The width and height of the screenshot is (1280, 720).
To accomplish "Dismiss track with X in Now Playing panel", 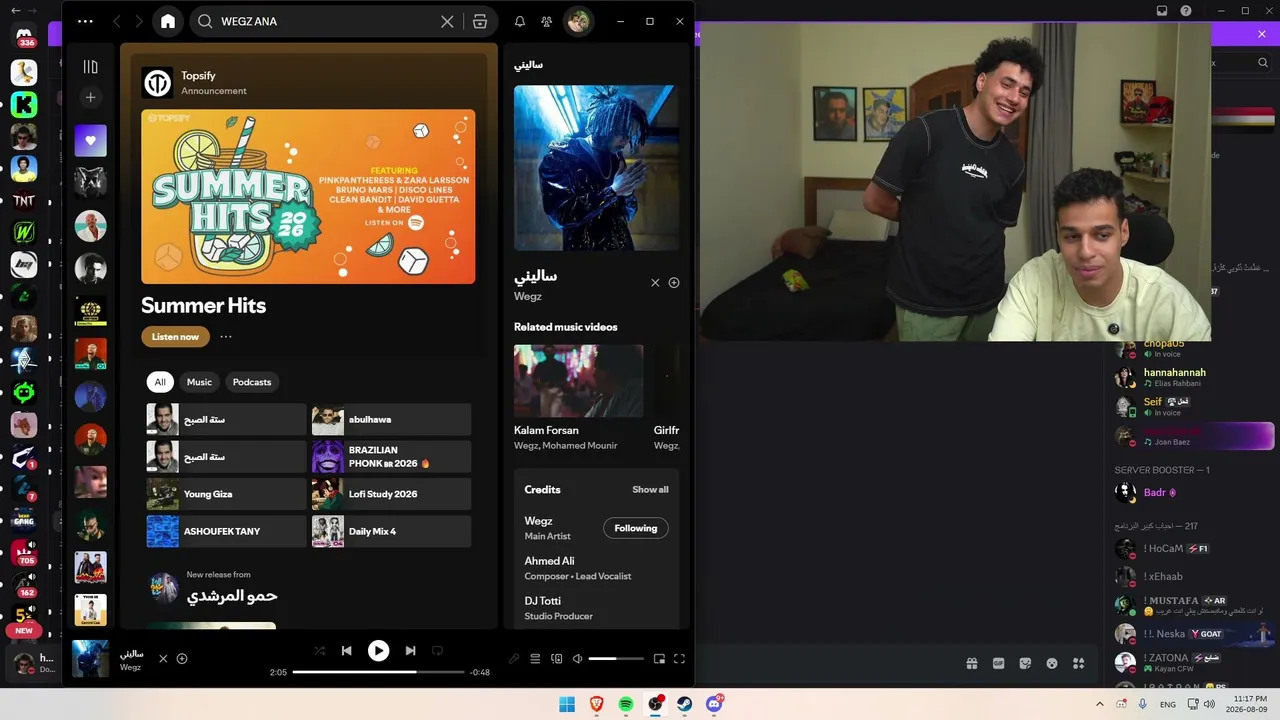I will [655, 283].
